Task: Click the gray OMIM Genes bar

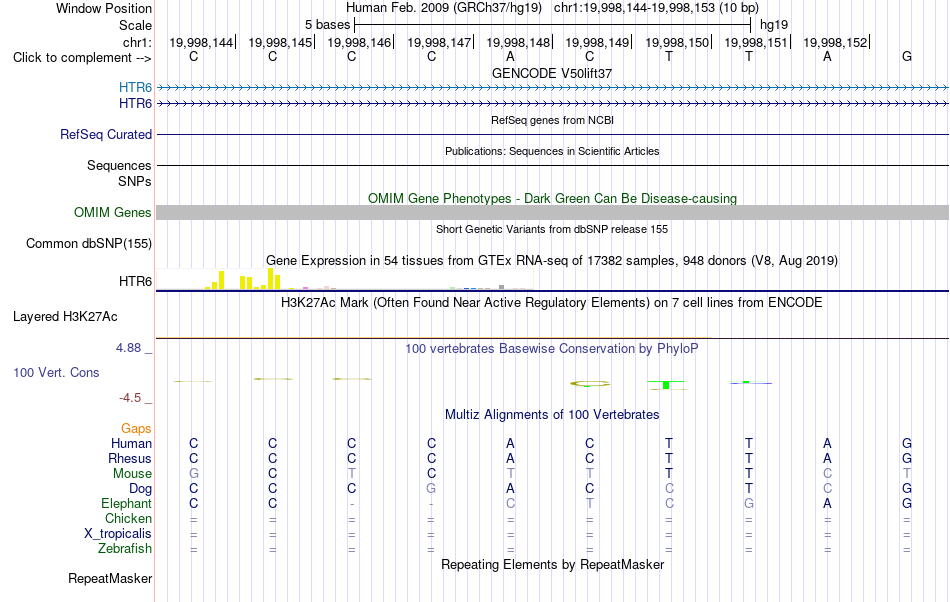Action: coord(553,213)
